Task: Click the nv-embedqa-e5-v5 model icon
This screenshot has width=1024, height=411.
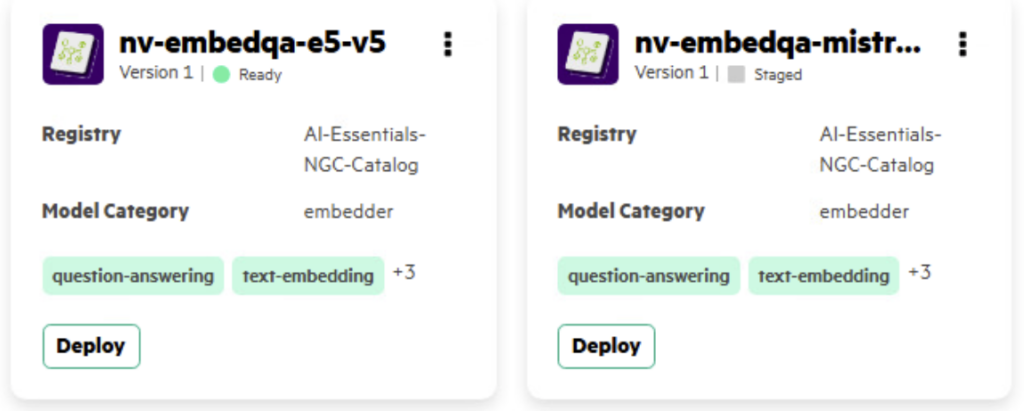Action: click(73, 54)
